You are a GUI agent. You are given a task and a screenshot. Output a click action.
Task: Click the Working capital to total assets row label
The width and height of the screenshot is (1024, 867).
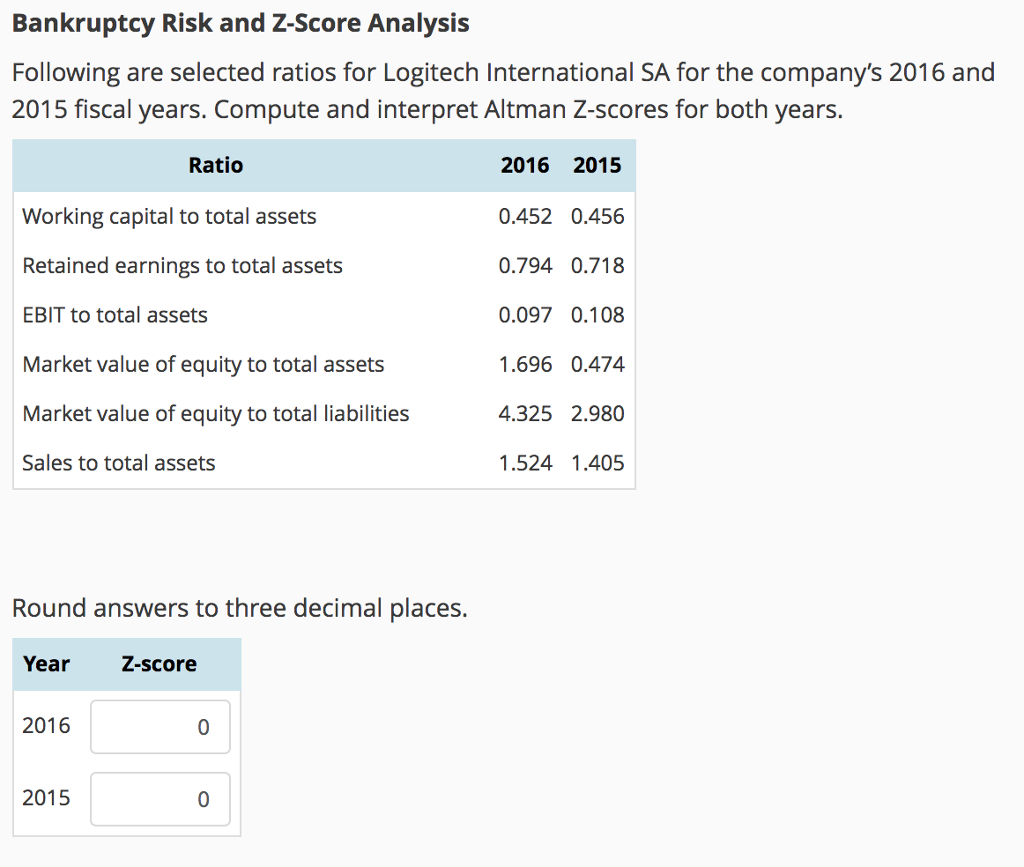point(169,216)
